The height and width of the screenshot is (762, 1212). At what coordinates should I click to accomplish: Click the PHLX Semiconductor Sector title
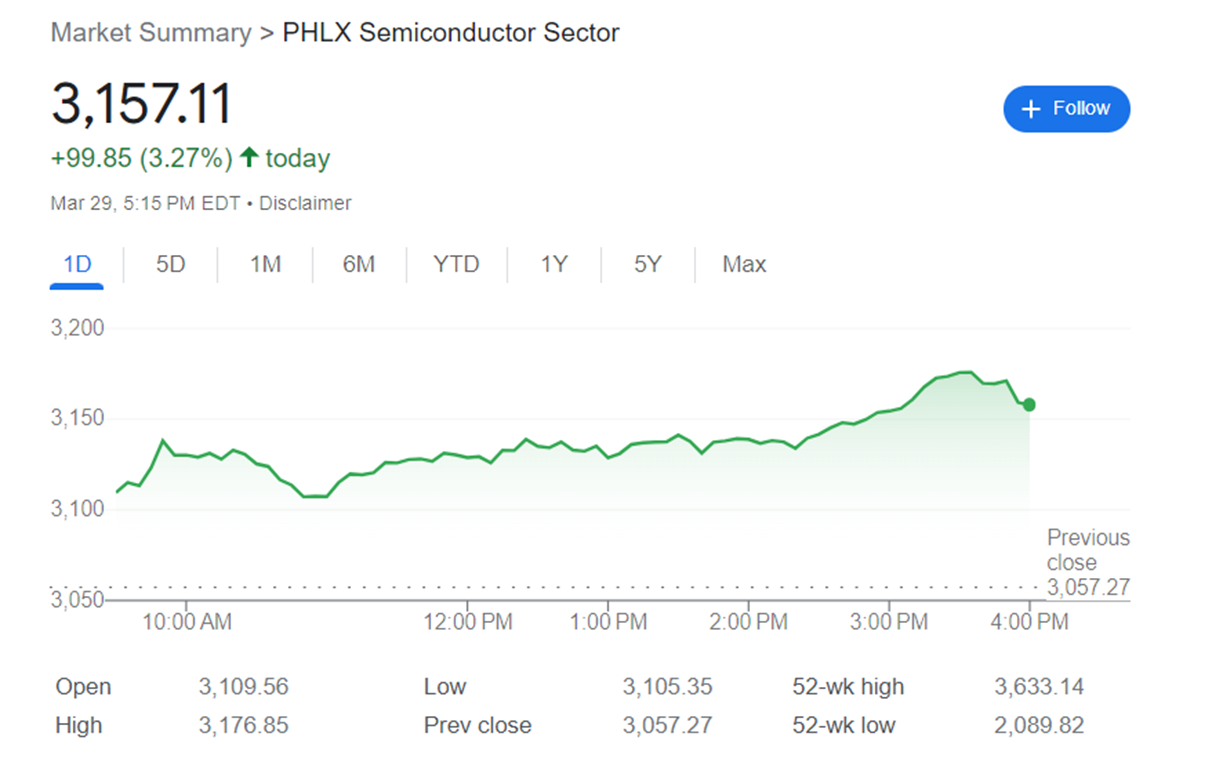[x=451, y=33]
